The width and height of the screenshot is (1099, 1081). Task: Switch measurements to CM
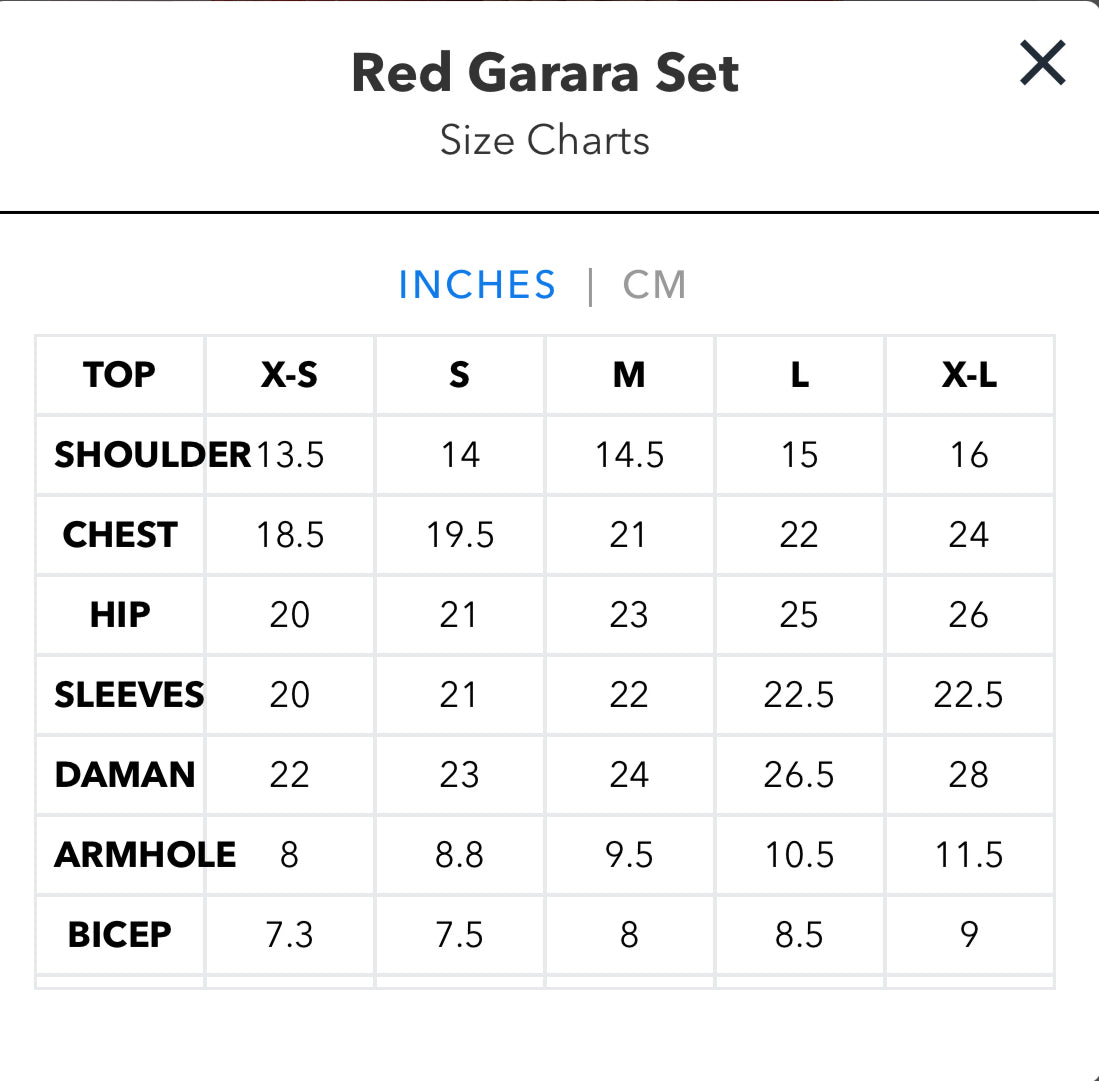click(655, 285)
